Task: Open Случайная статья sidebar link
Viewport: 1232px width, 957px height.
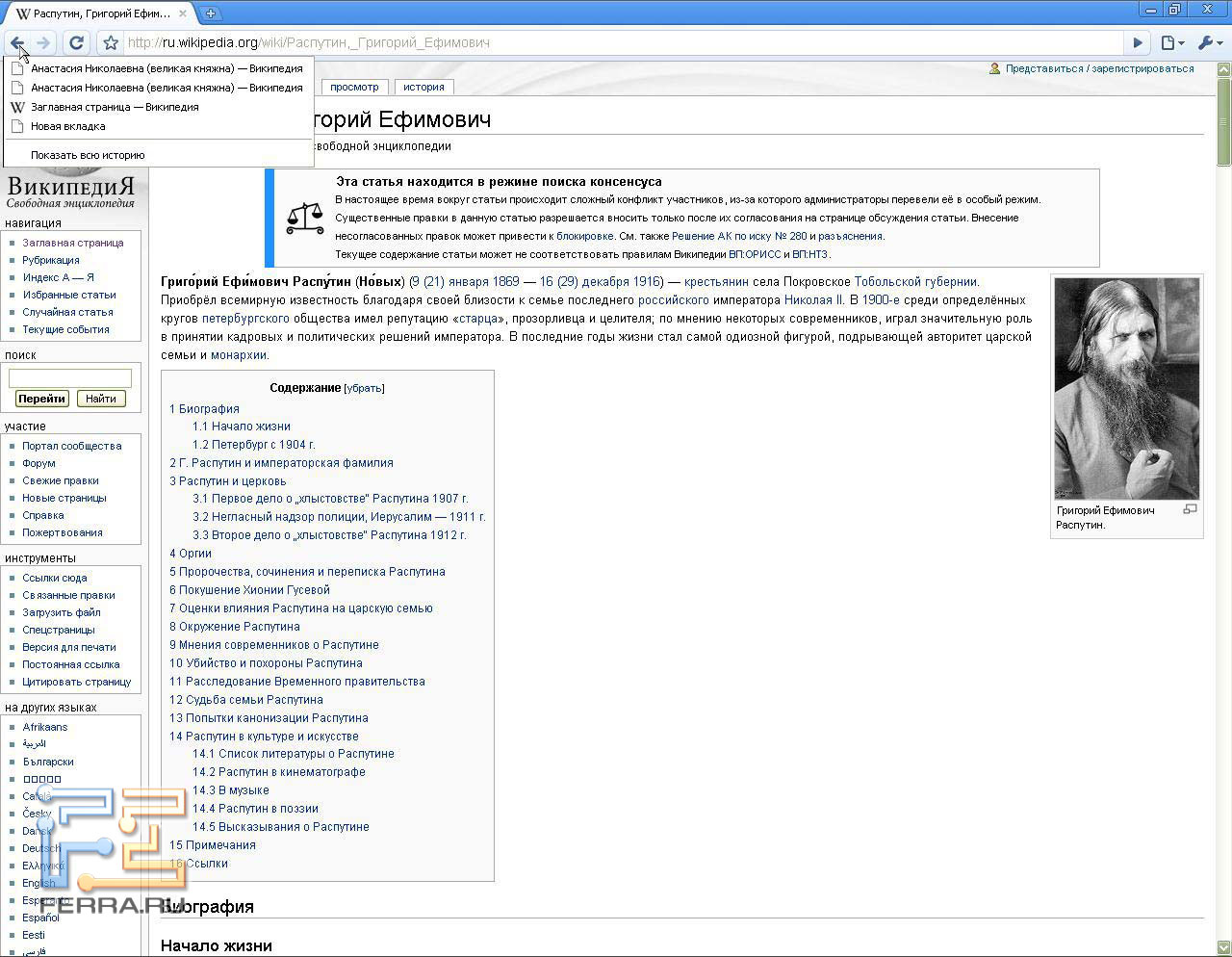Action: click(x=67, y=312)
